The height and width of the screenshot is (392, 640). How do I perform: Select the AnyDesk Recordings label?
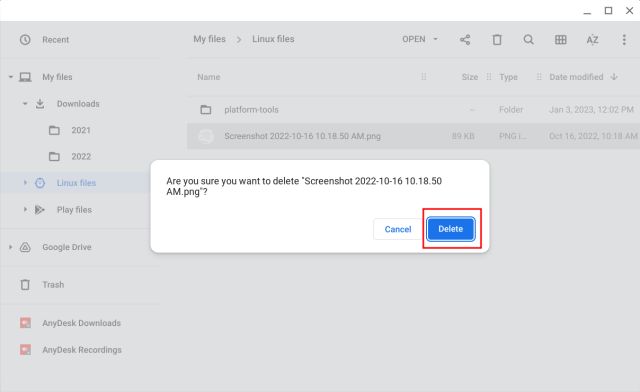point(82,350)
